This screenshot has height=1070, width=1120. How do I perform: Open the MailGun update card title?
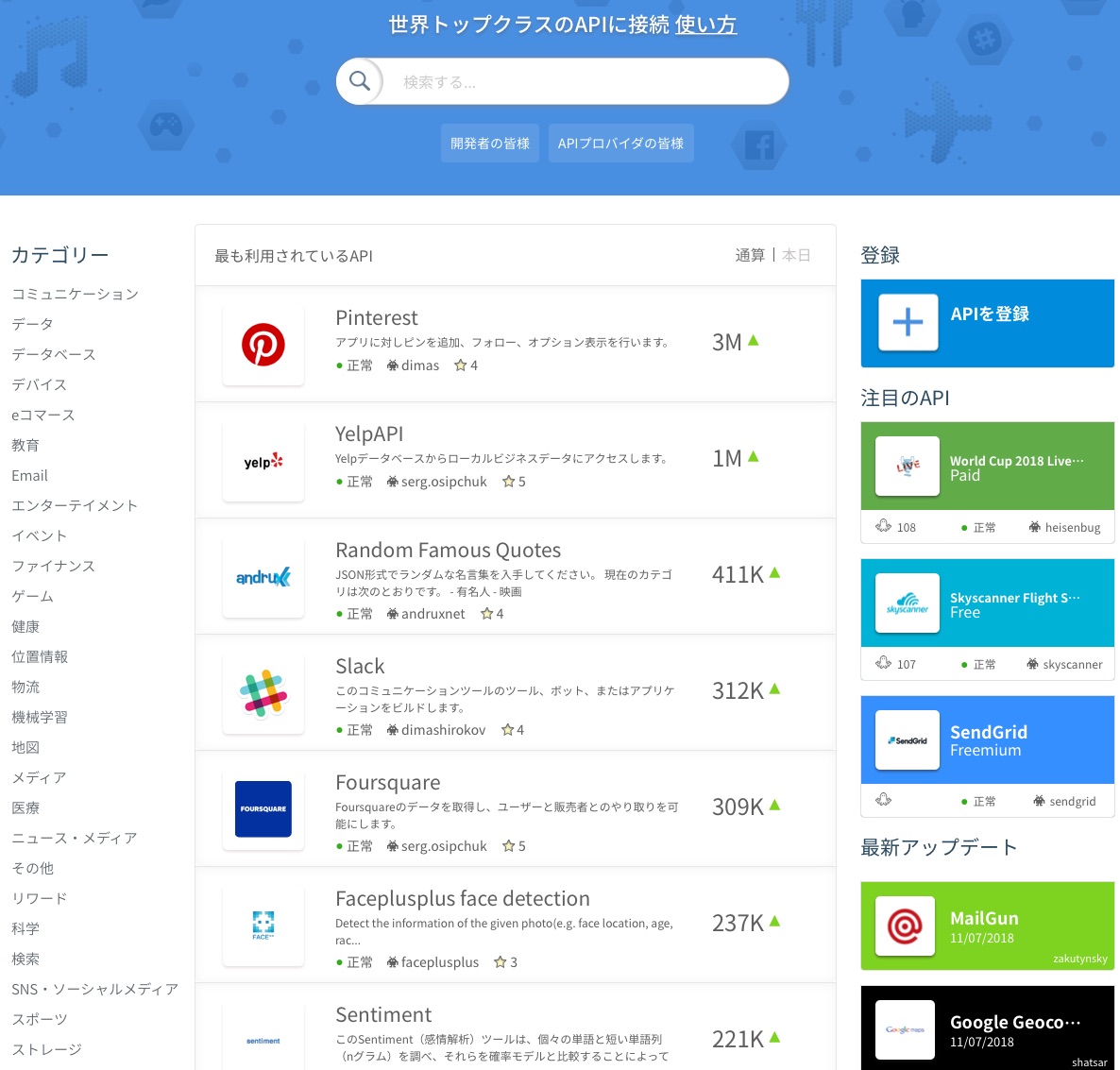tap(984, 918)
